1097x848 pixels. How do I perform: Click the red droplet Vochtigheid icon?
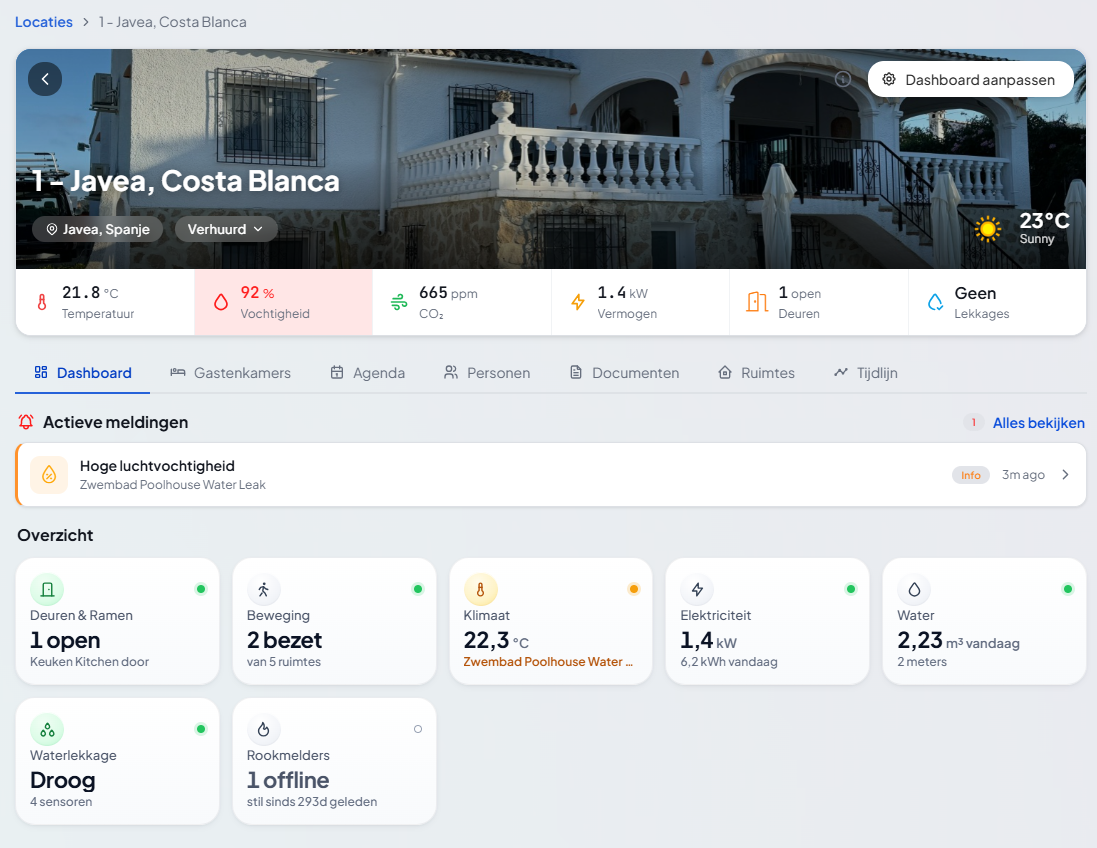pyautogui.click(x=221, y=302)
